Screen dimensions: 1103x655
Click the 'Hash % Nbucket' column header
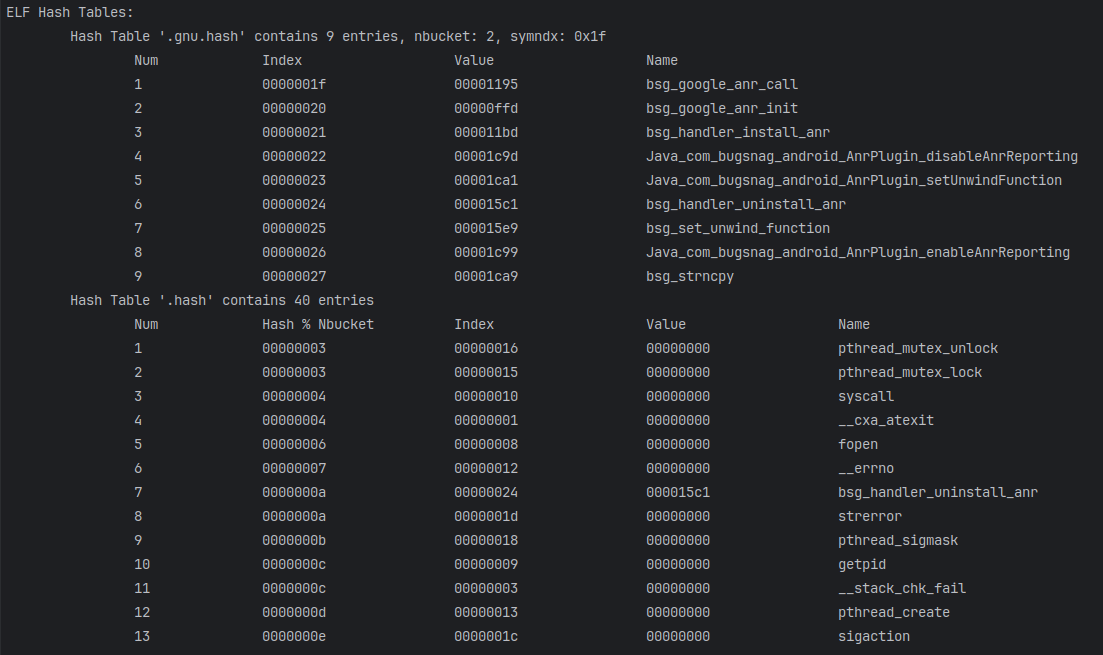(x=318, y=324)
